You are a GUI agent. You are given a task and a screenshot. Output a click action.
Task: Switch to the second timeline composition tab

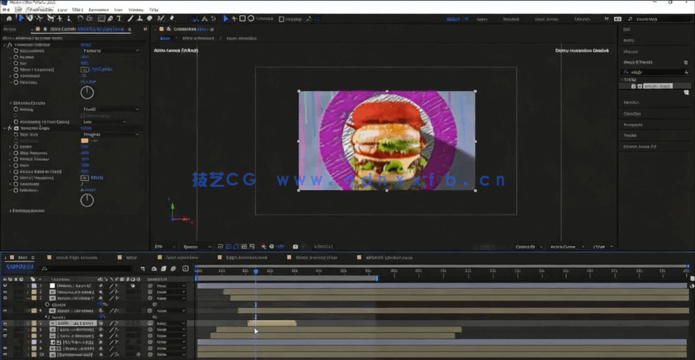pos(76,257)
